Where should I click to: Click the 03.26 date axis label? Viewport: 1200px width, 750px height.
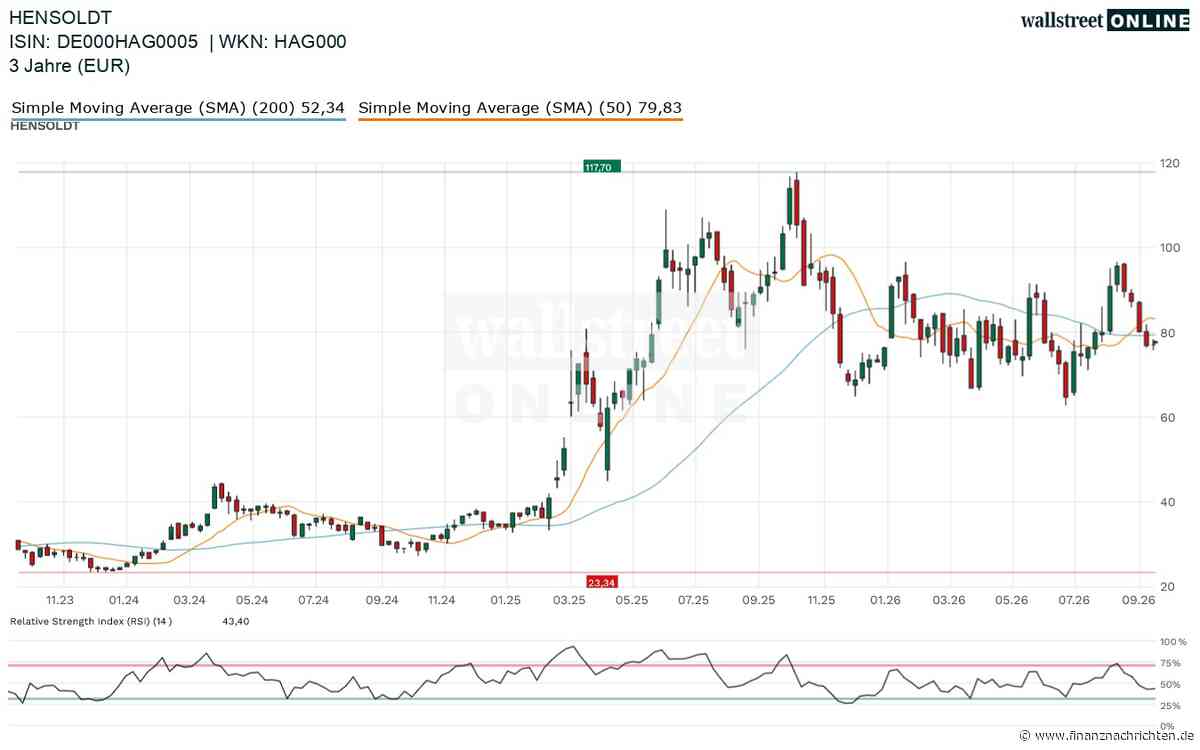[948, 600]
